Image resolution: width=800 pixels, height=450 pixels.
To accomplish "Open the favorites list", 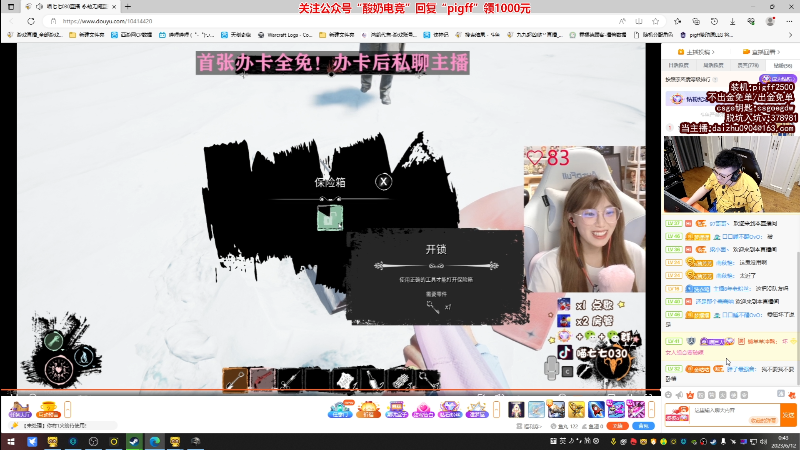I will pyautogui.click(x=678, y=21).
